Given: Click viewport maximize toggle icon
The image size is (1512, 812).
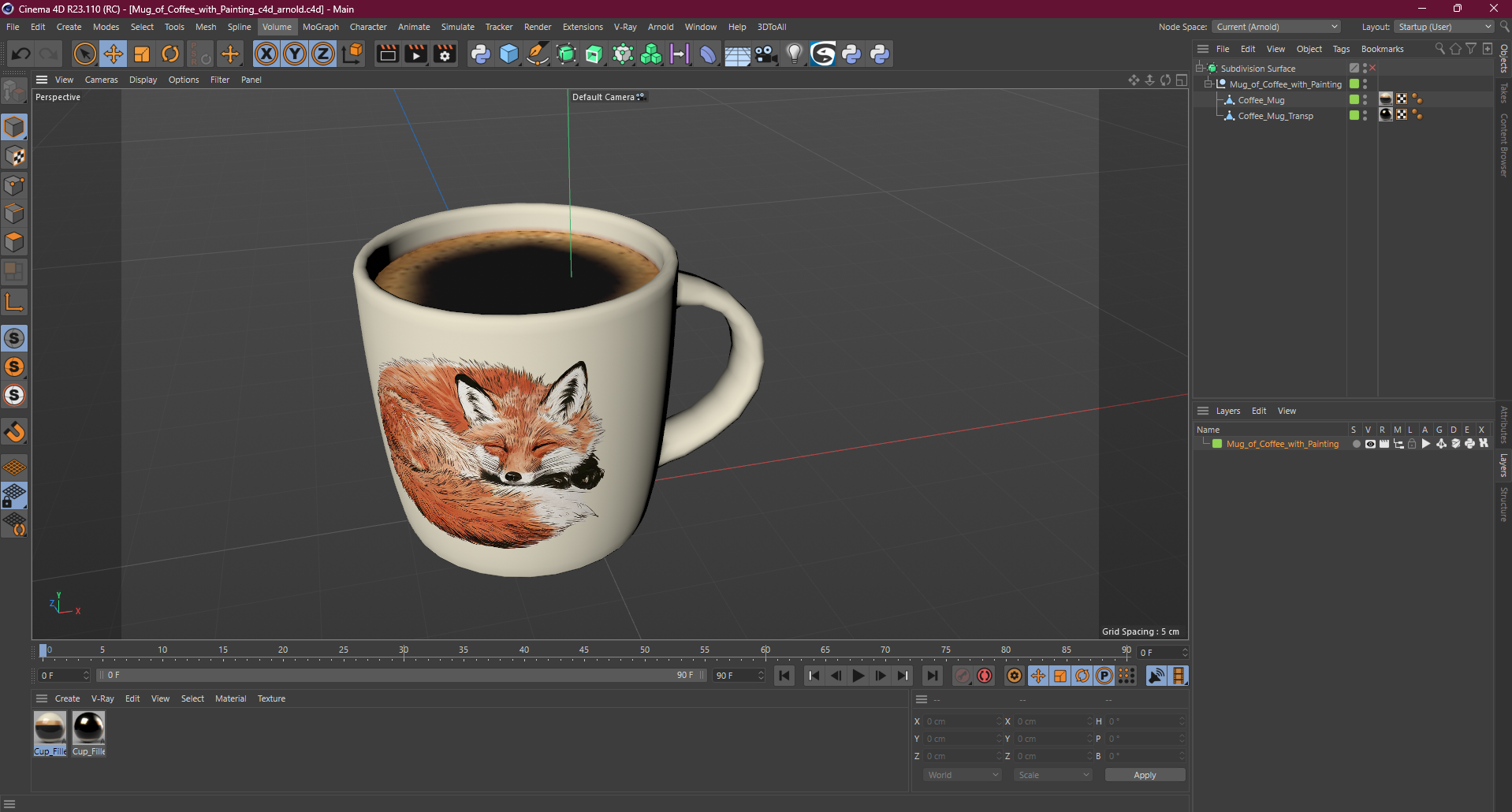Looking at the screenshot, I should click(x=1181, y=80).
